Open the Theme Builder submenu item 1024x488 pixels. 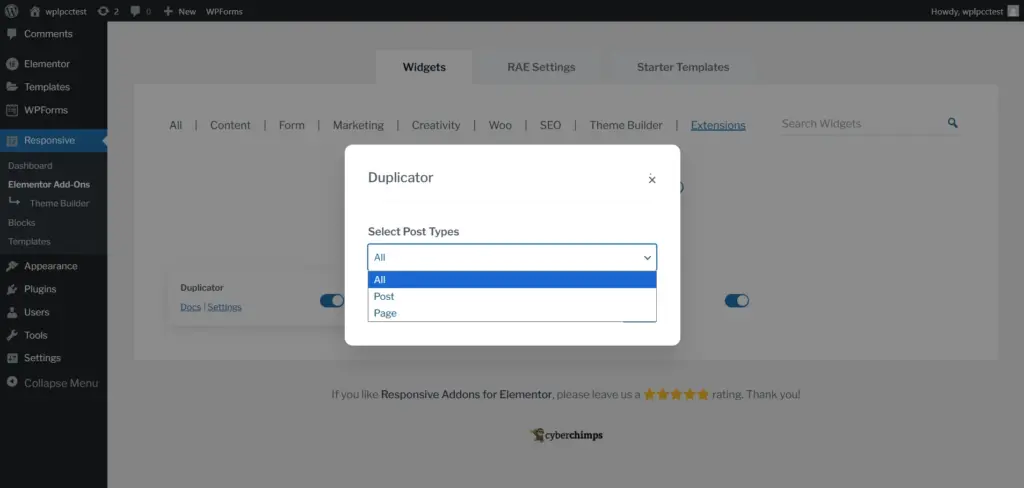(x=59, y=203)
